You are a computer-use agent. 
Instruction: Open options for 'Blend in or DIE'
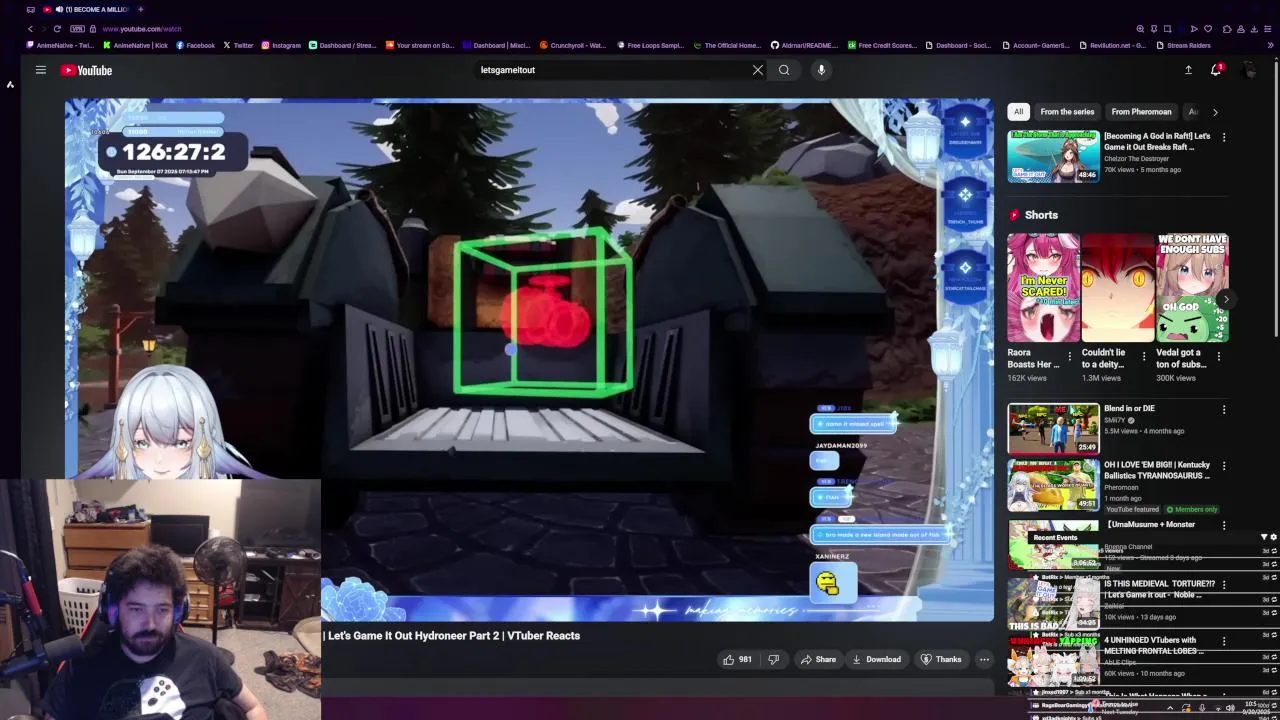[x=1224, y=410]
